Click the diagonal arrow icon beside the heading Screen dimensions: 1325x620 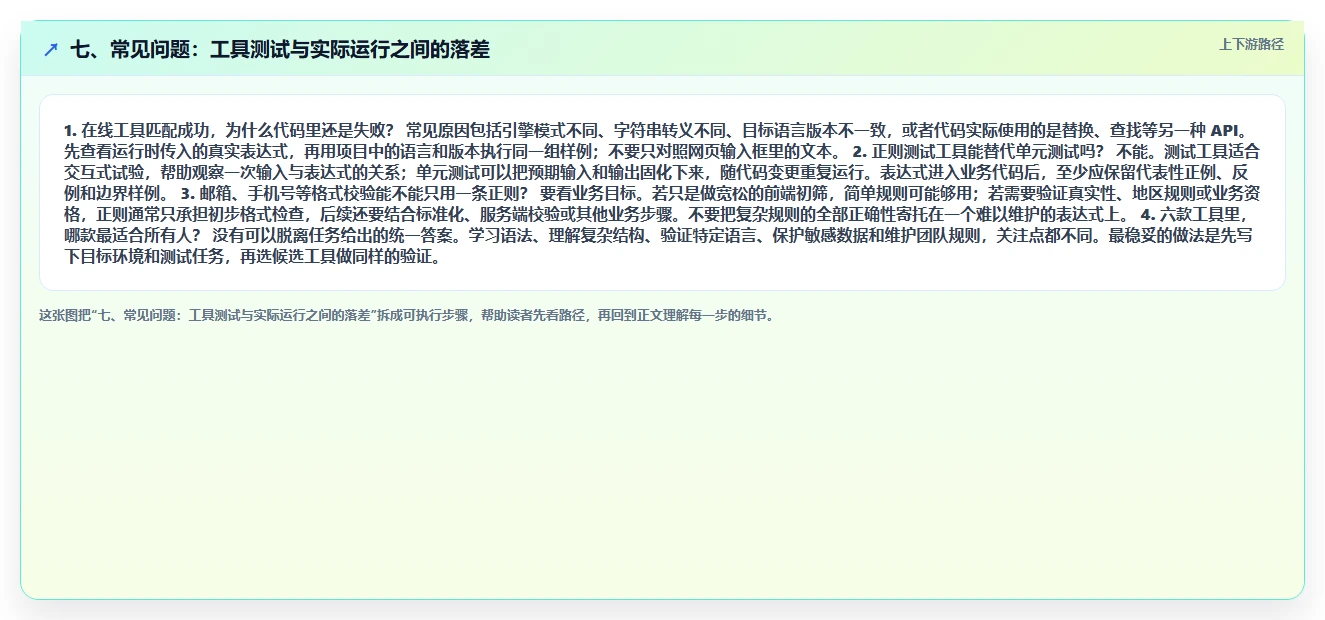point(51,49)
